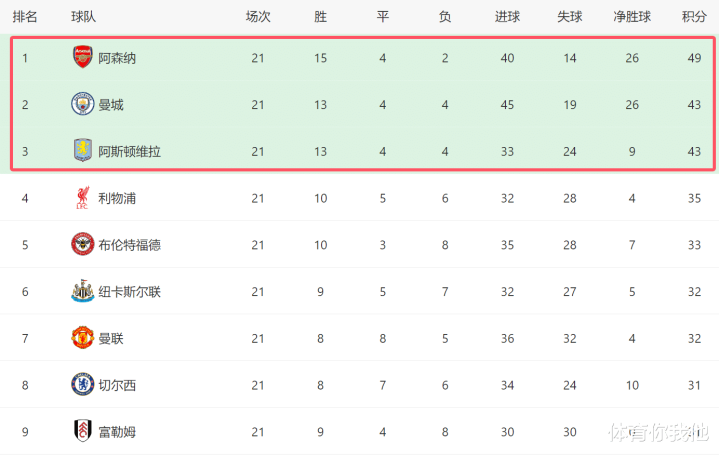Viewport: 719px width, 455px height.
Task: Click the 富勒姆 team name
Action: pyautogui.click(x=118, y=431)
